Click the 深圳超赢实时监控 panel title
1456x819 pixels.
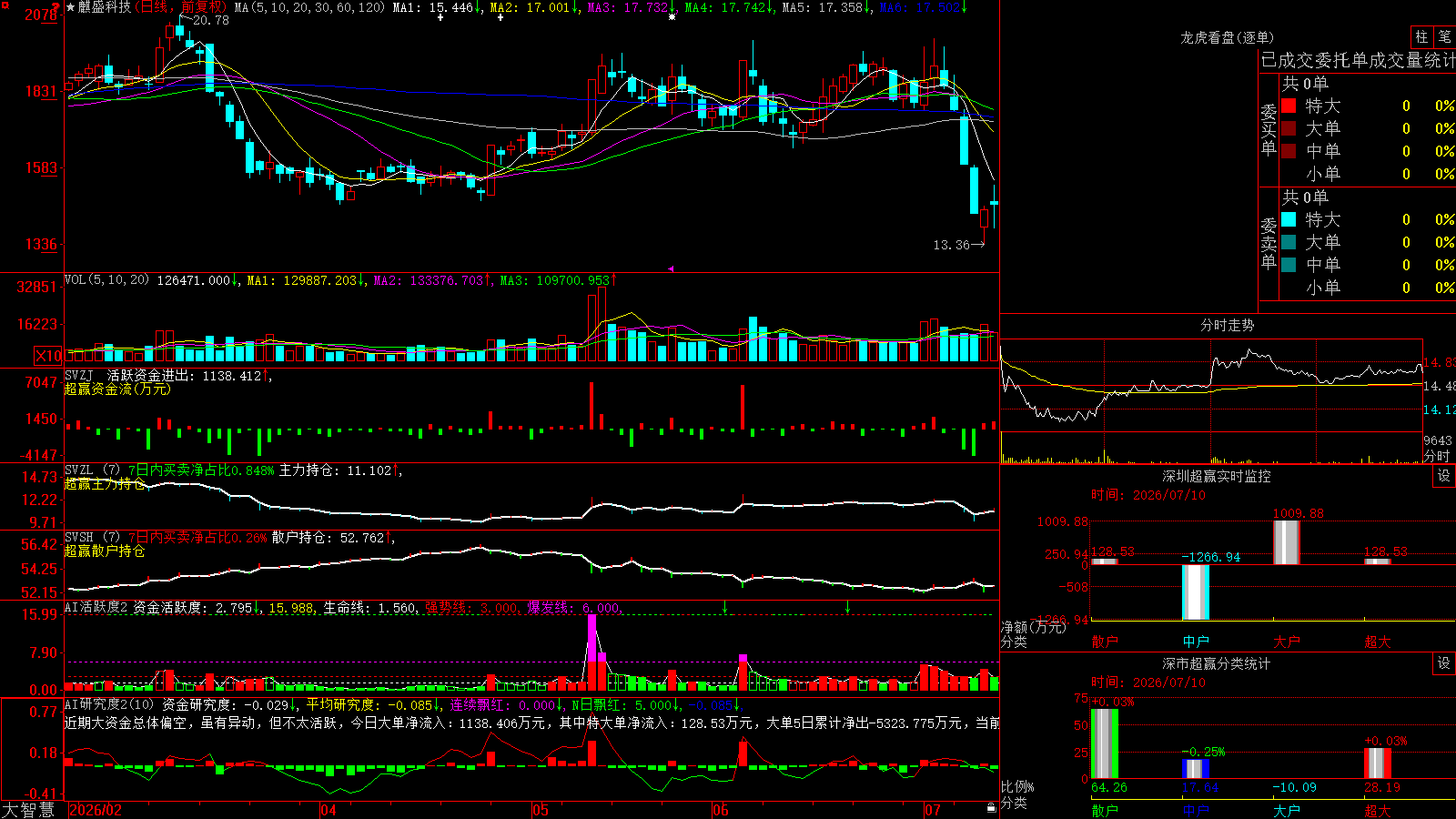pos(1217,476)
